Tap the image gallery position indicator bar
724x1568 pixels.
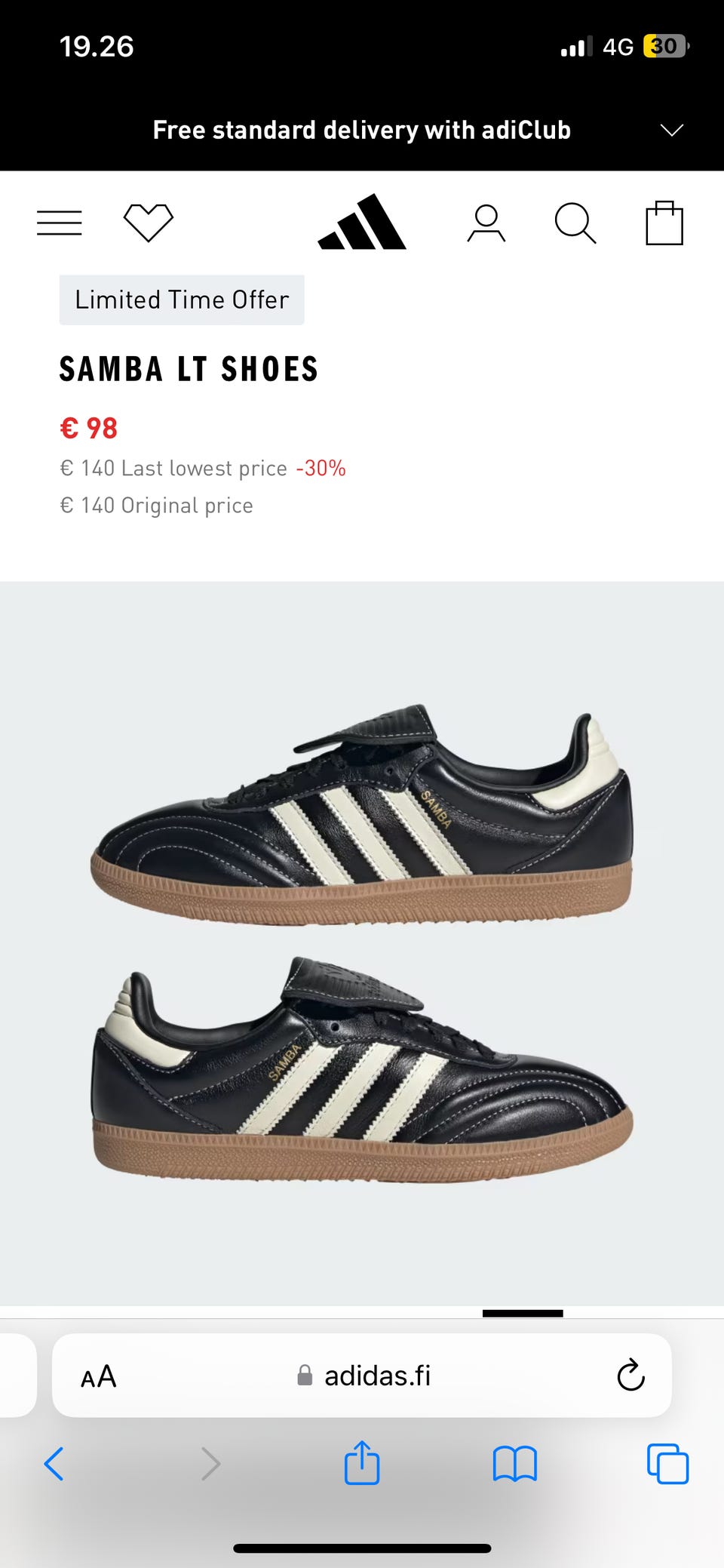(x=523, y=1314)
